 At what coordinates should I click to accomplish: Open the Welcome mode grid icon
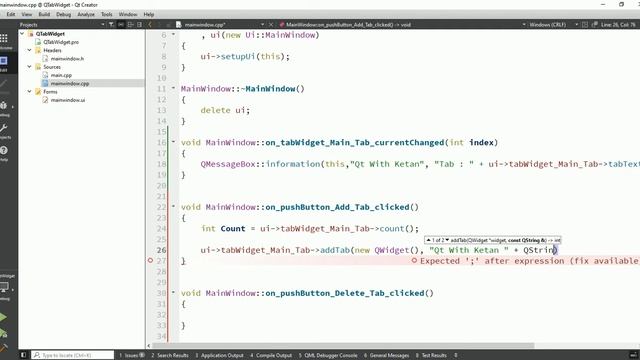(x=4, y=39)
